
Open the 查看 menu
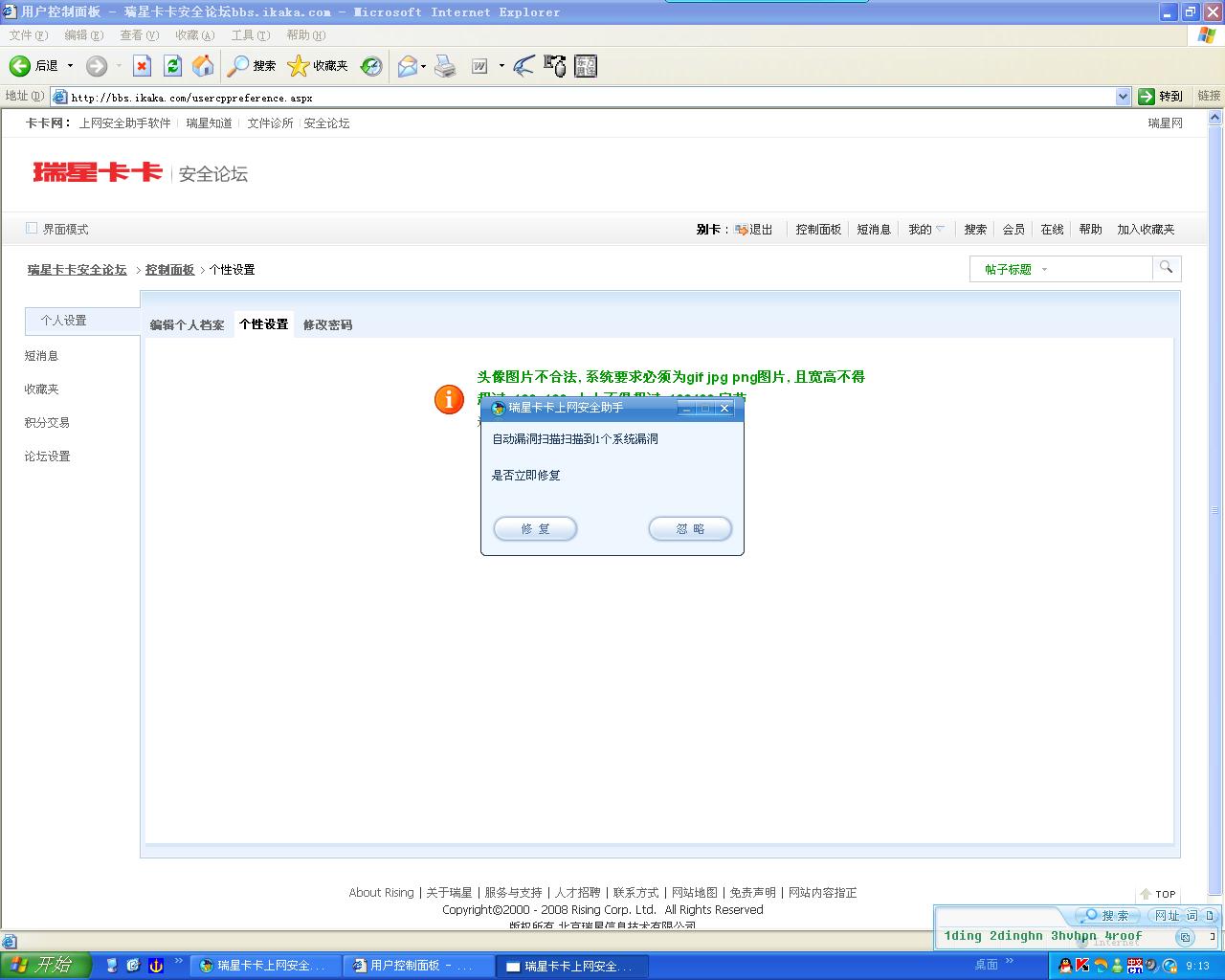click(139, 35)
